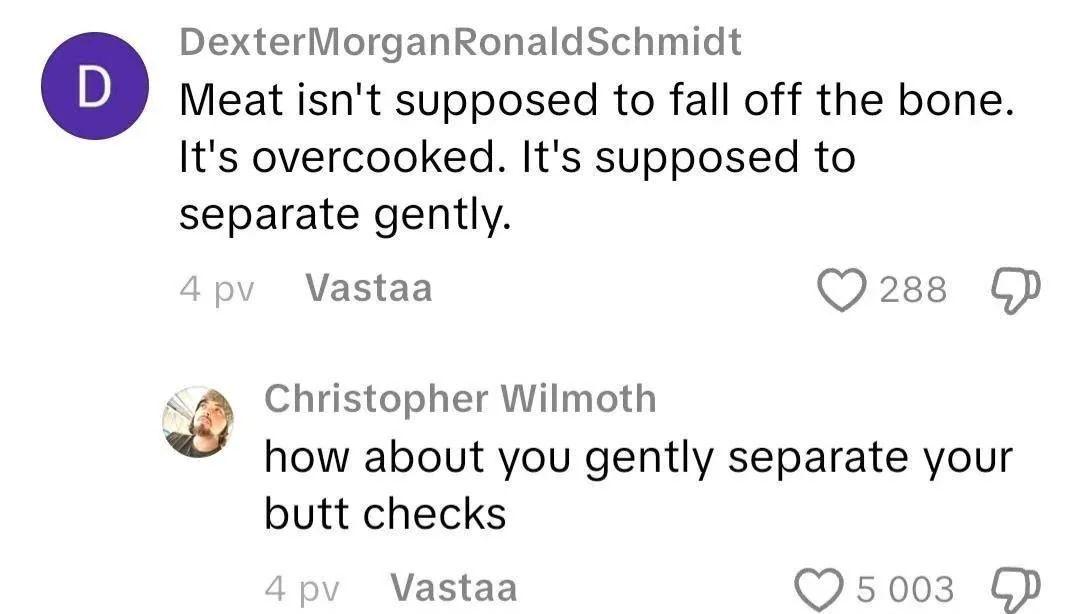Click the "butt checks" text line

(385, 514)
